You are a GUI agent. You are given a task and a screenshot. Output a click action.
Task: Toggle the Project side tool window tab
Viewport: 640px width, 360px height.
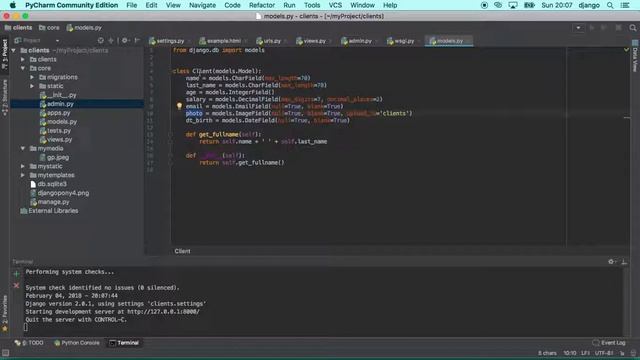click(5, 55)
